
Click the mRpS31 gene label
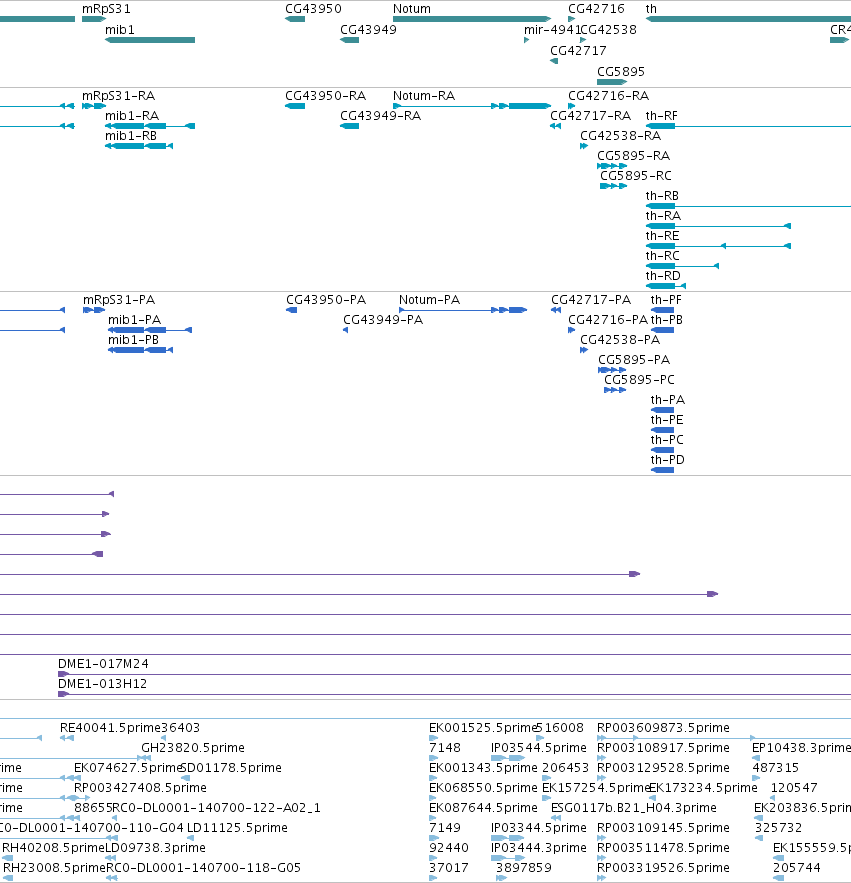coord(106,9)
